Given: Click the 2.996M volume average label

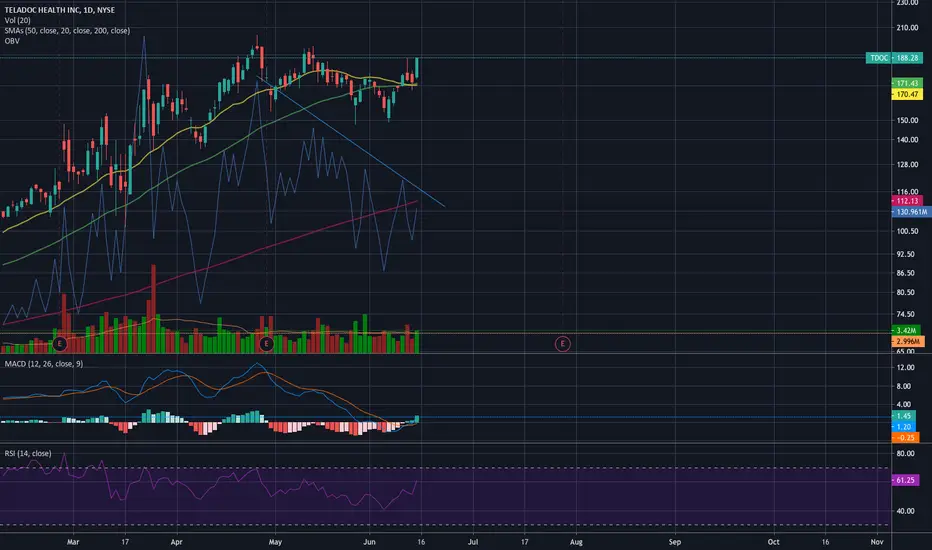Looking at the screenshot, I should click(x=908, y=341).
